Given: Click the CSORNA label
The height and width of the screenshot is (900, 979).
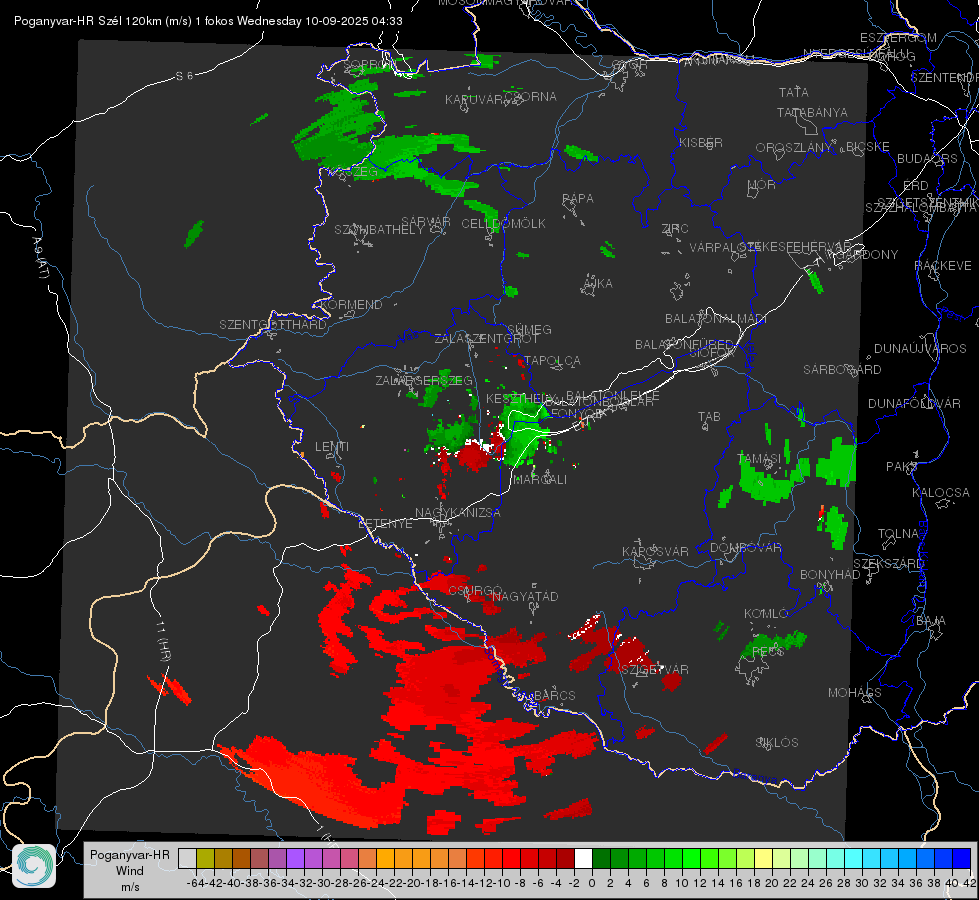Looking at the screenshot, I should tap(530, 96).
